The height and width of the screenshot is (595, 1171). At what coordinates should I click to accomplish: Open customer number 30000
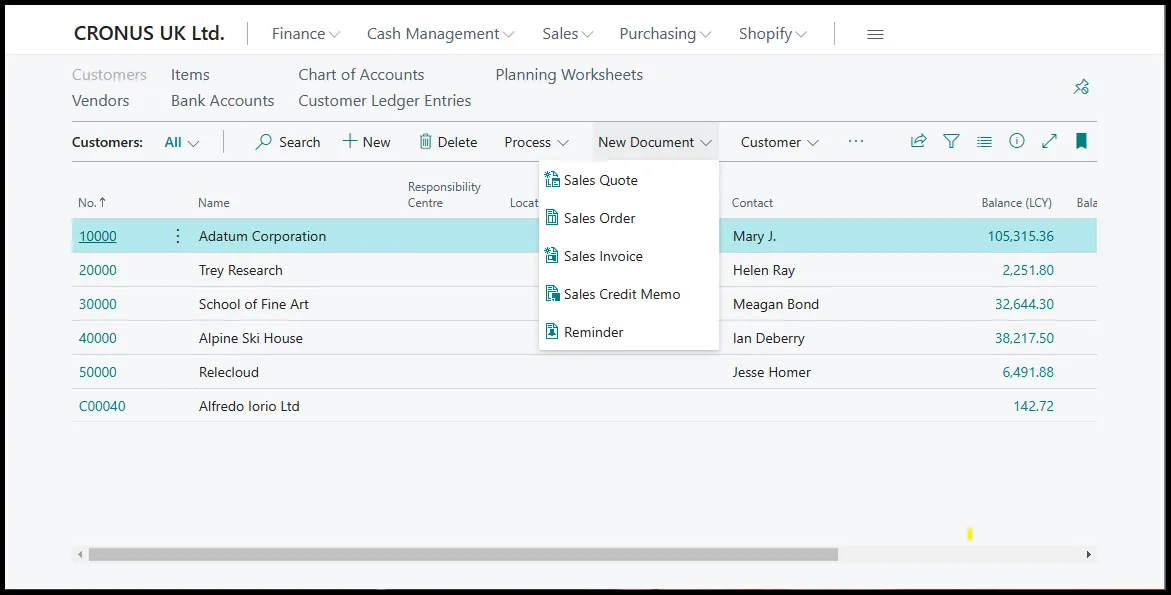[x=98, y=304]
